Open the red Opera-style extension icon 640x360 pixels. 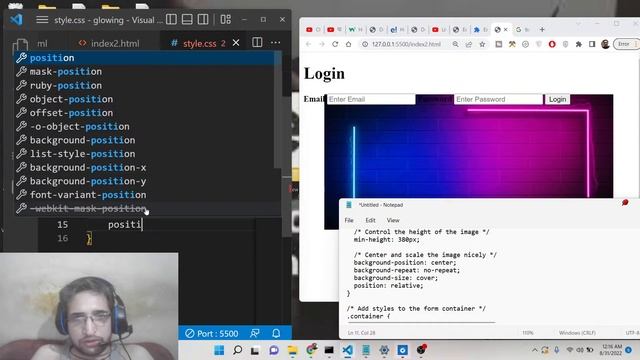552,44
